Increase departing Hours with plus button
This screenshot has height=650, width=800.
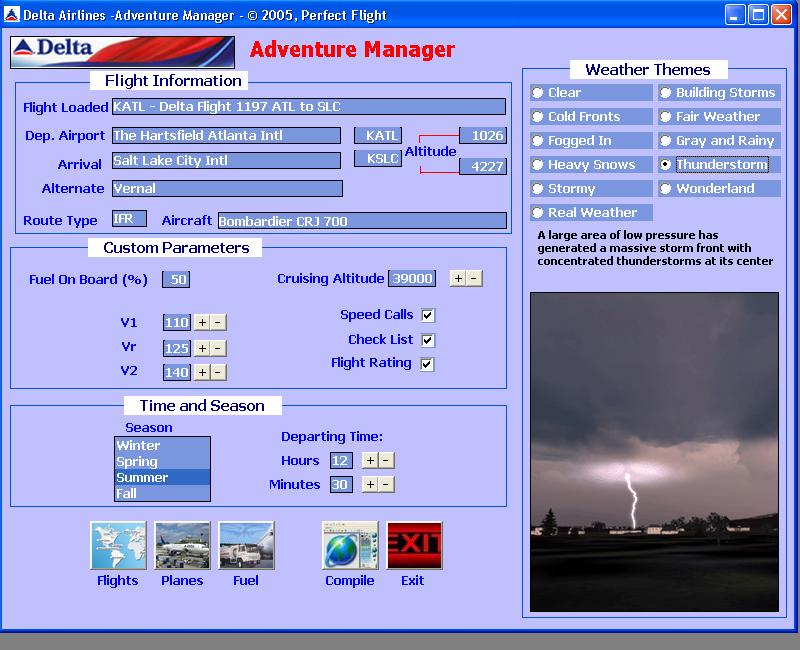coord(370,460)
